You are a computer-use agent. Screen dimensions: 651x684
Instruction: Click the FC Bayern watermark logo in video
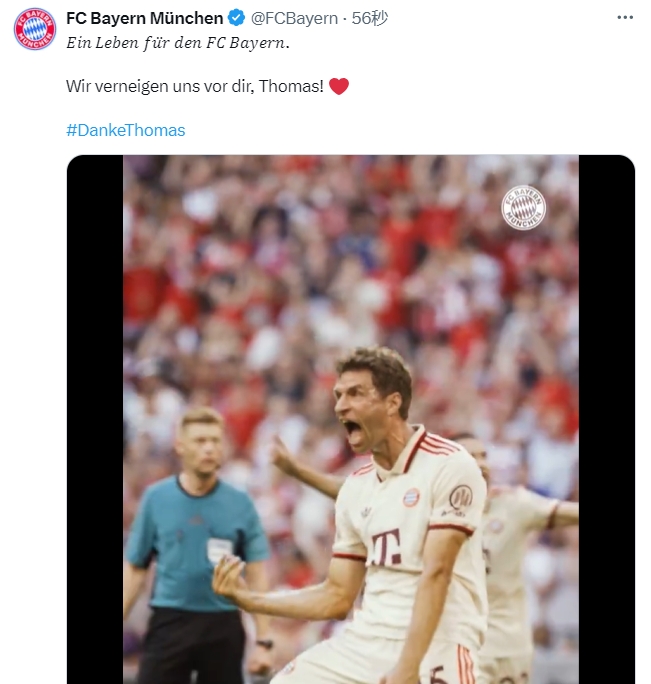click(523, 208)
